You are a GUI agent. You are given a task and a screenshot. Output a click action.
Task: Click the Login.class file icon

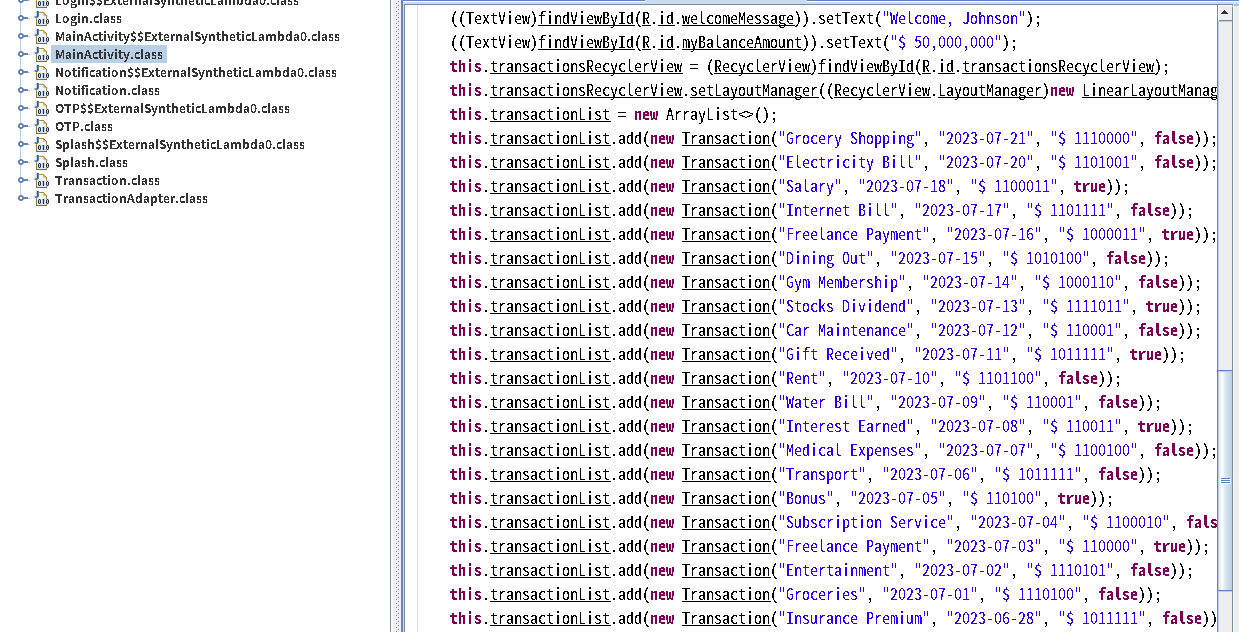click(x=41, y=19)
